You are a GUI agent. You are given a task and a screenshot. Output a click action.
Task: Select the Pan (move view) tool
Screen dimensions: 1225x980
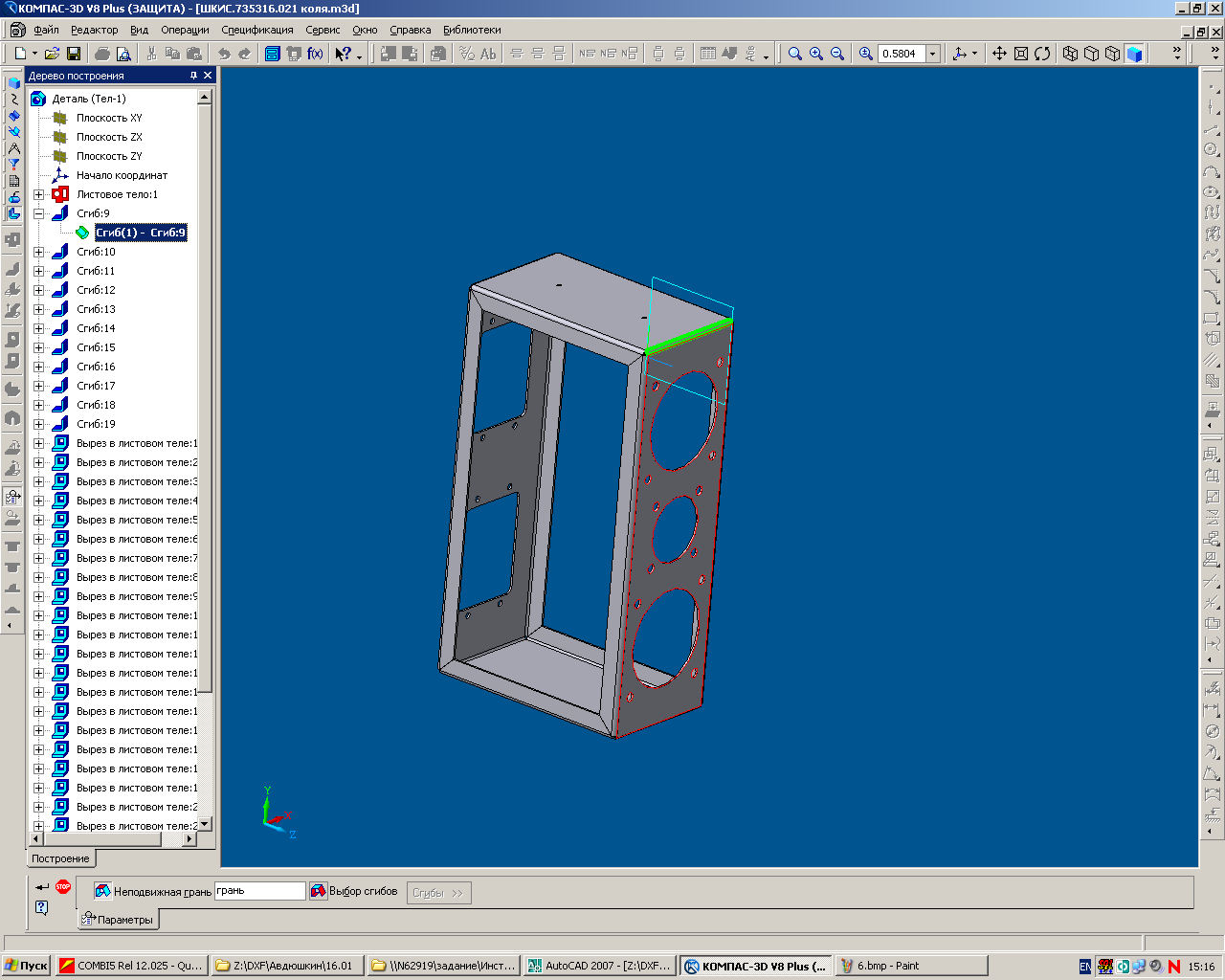pos(999,54)
